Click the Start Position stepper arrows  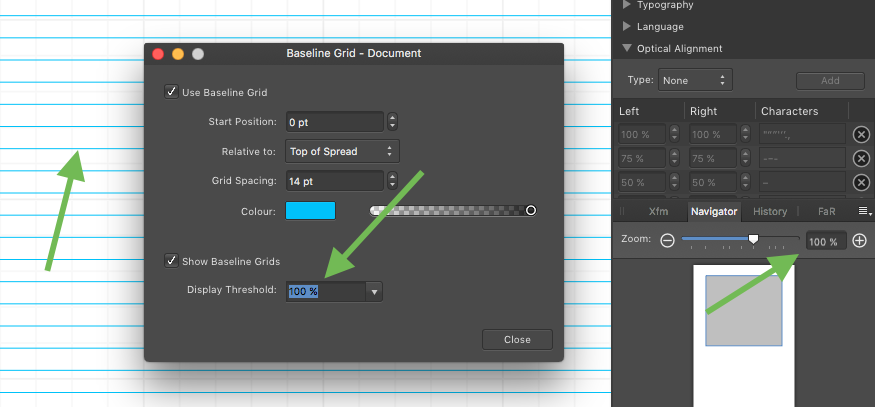392,122
